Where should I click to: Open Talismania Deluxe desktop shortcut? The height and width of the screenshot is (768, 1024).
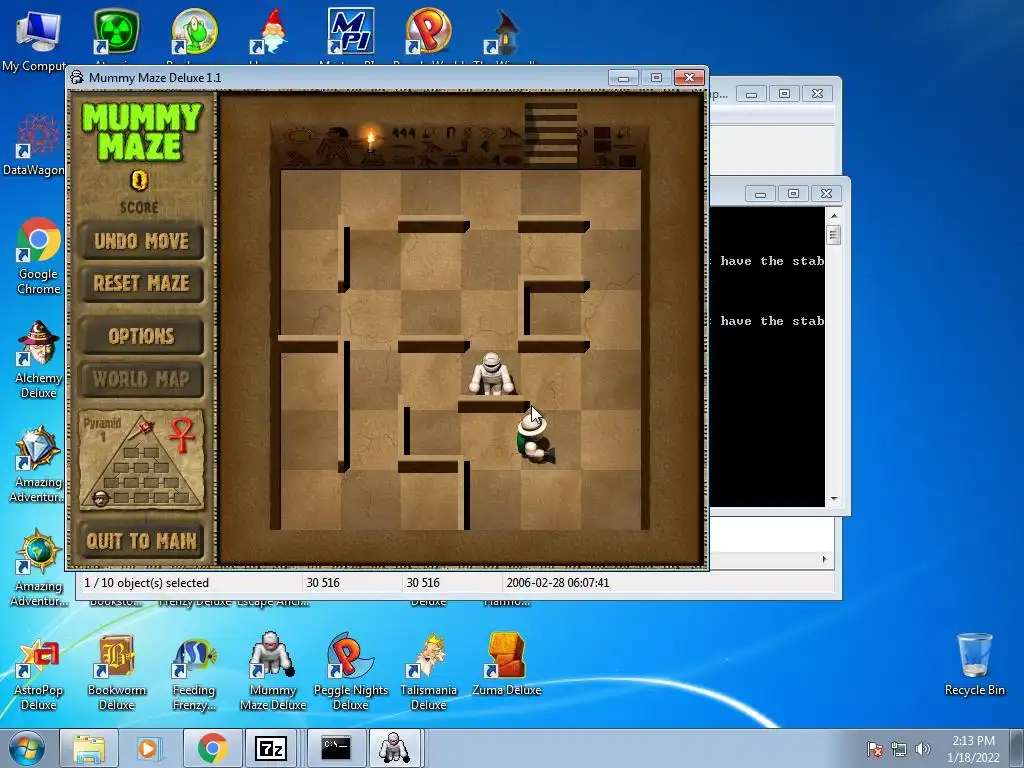pyautogui.click(x=428, y=673)
